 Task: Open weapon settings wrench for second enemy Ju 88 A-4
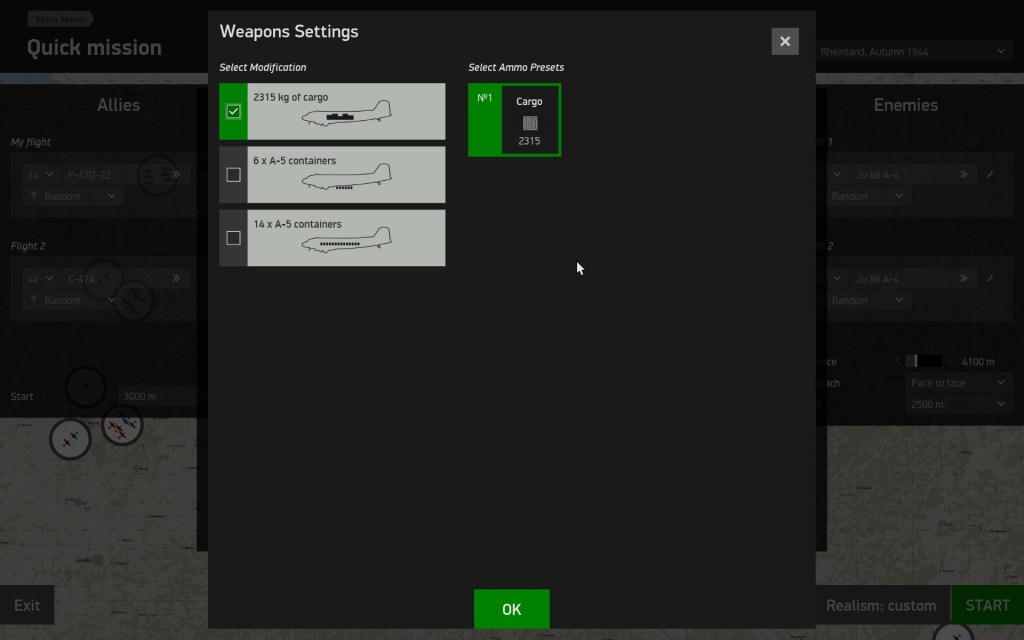990,279
